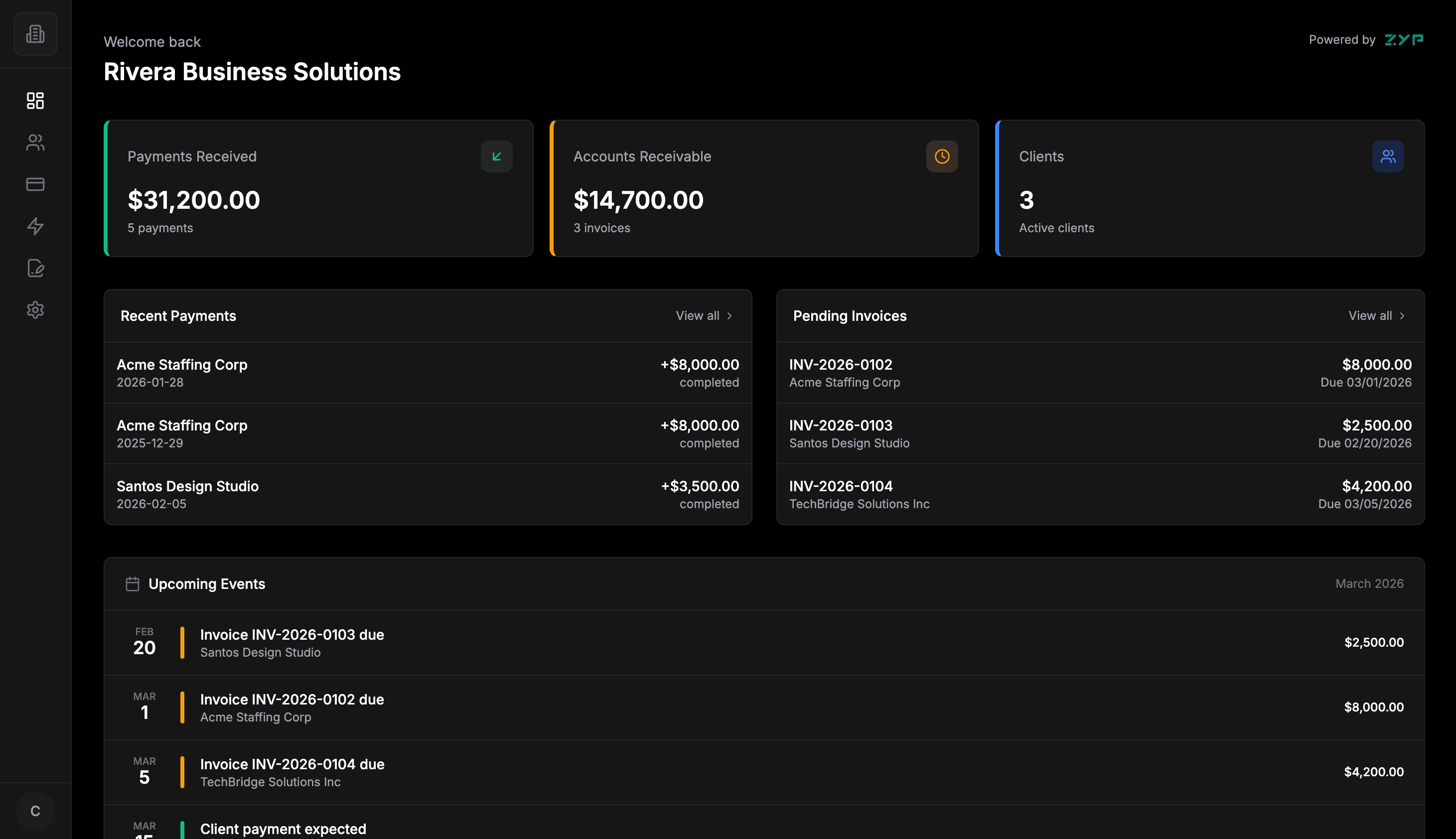Screen dimensions: 1456x839
Task: Select the Santos Design Studio payment entry
Action: tap(428, 494)
